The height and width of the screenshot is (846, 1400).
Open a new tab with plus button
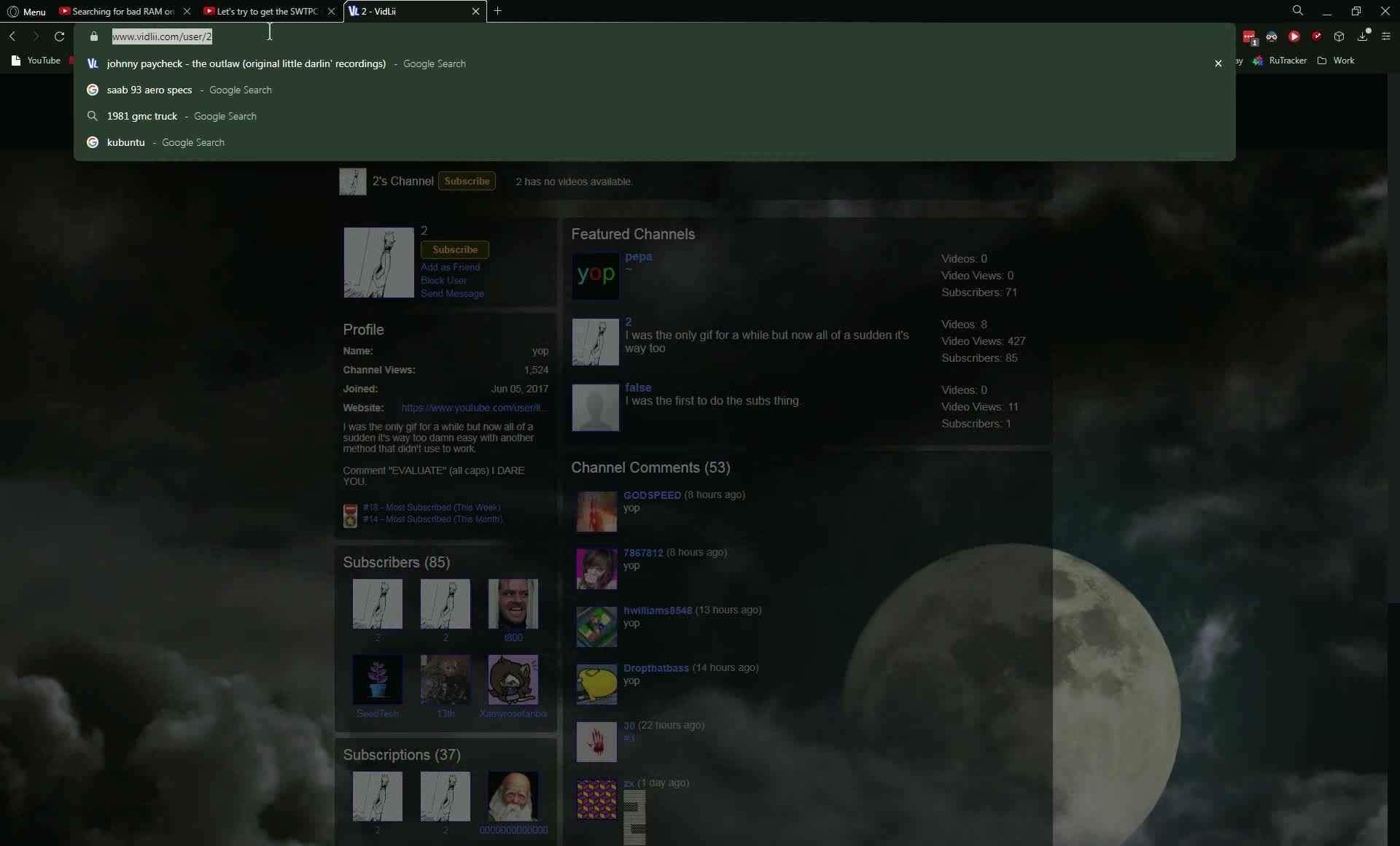point(497,11)
